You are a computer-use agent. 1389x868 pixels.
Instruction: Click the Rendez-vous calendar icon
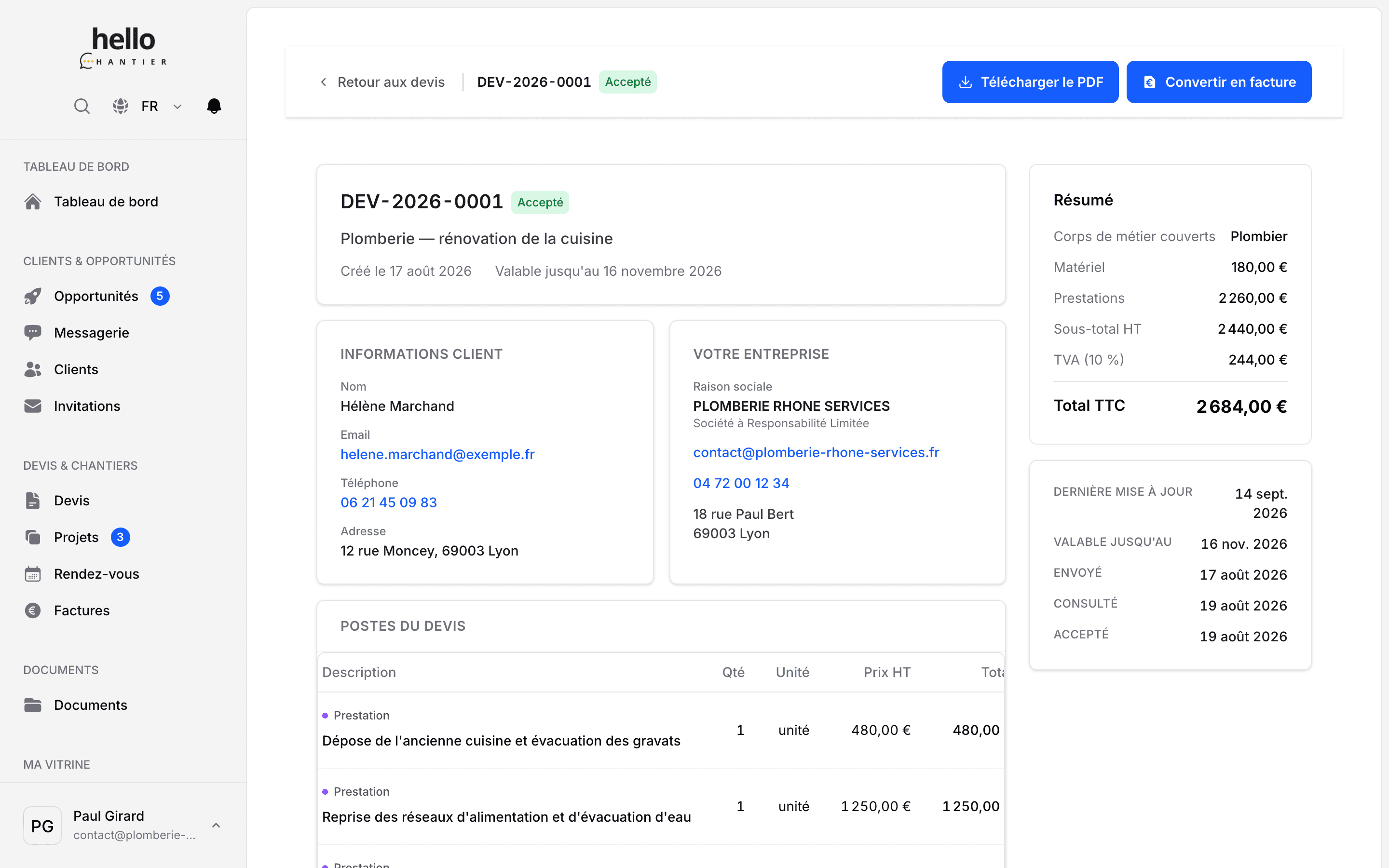(x=33, y=574)
